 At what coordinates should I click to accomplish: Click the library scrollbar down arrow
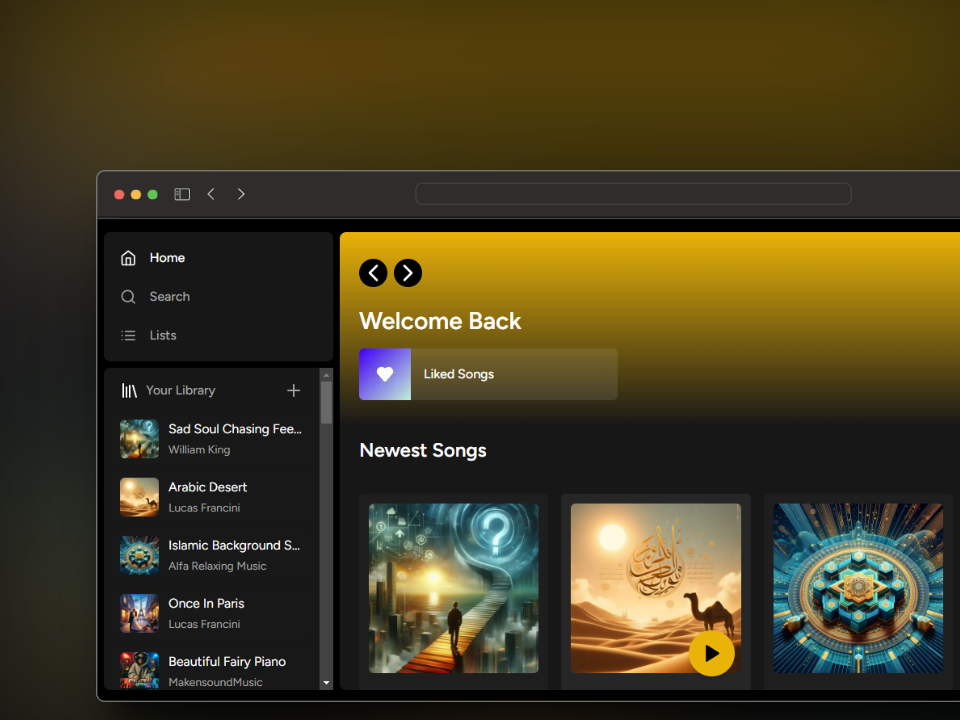pyautogui.click(x=326, y=682)
